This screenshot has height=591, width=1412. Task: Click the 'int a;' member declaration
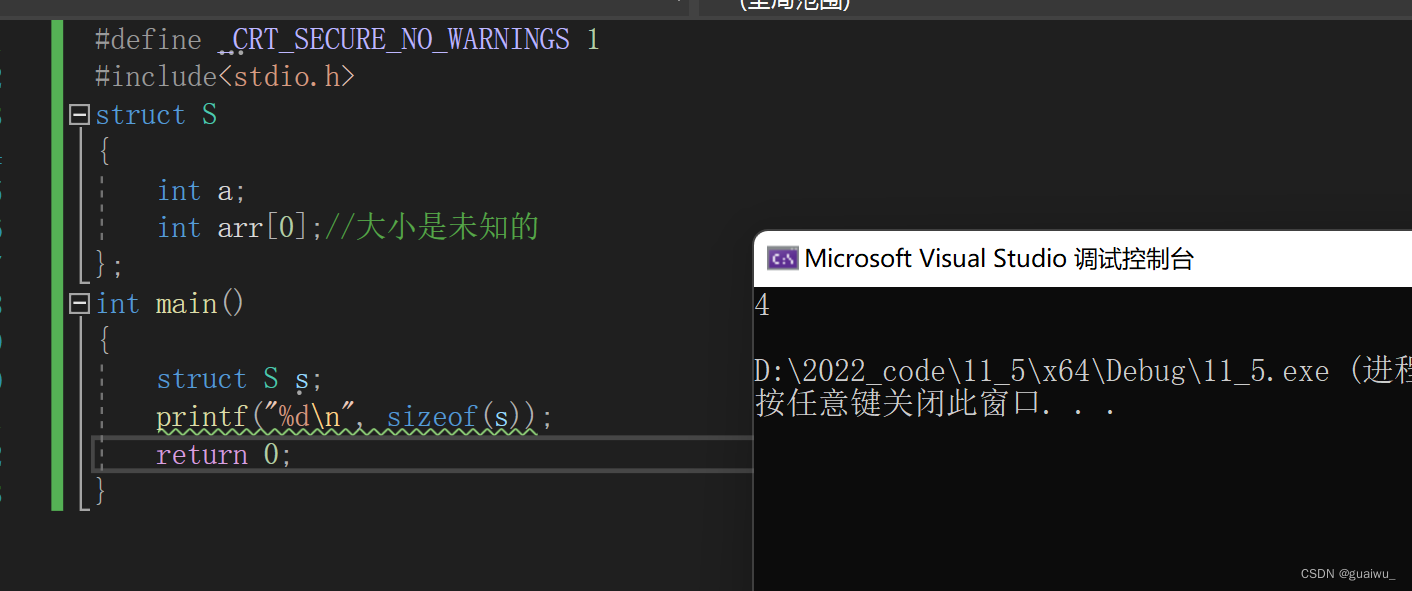click(201, 190)
